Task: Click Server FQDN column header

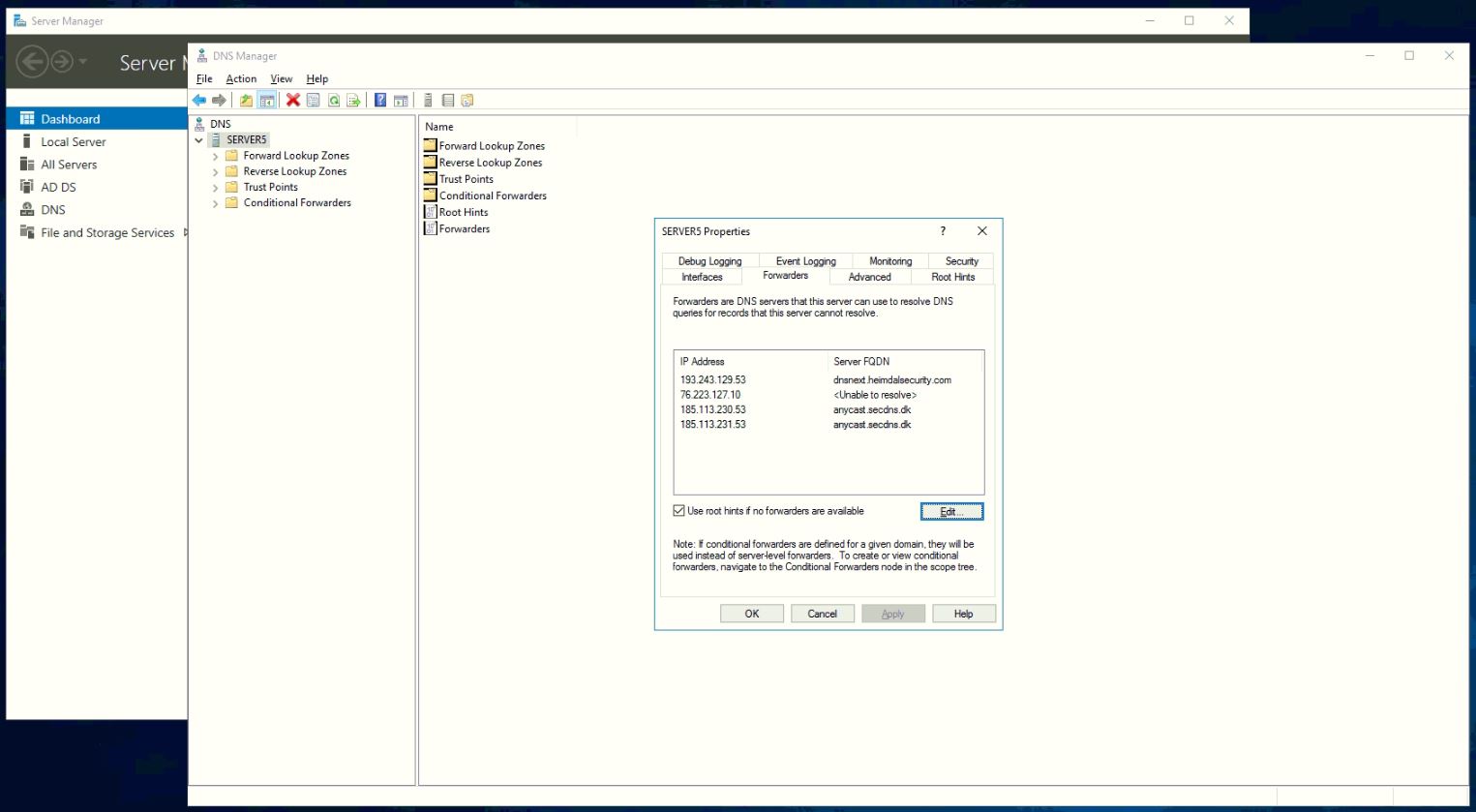Action: 903,362
